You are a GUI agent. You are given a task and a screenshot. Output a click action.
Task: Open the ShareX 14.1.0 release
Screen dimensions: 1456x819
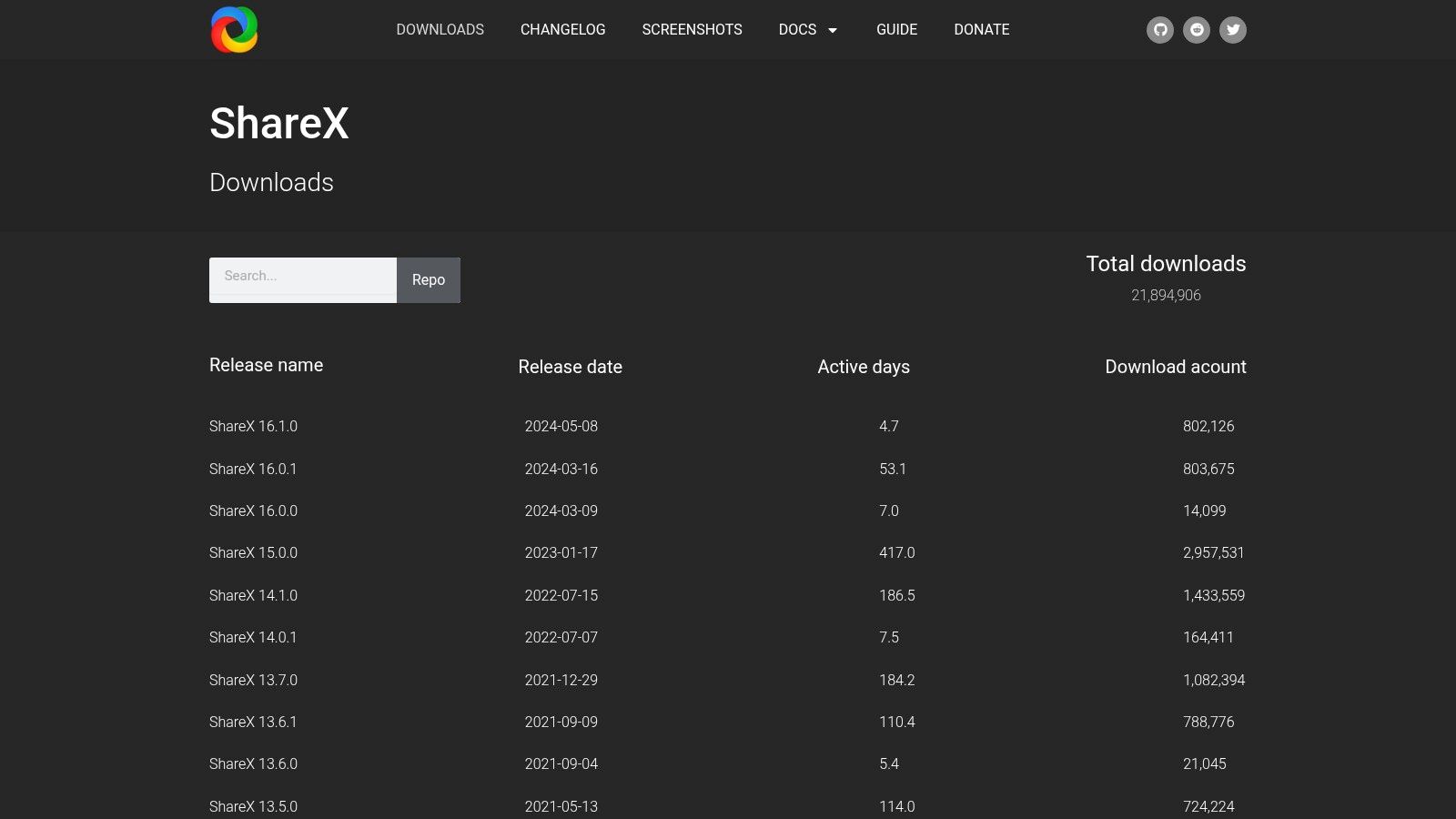pyautogui.click(x=253, y=595)
